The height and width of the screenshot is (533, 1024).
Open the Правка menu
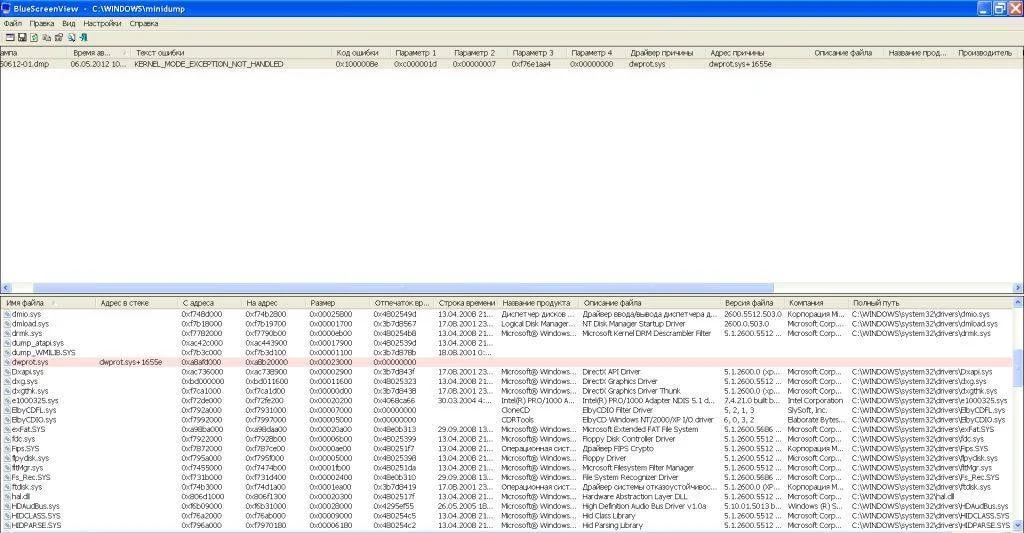coord(42,24)
